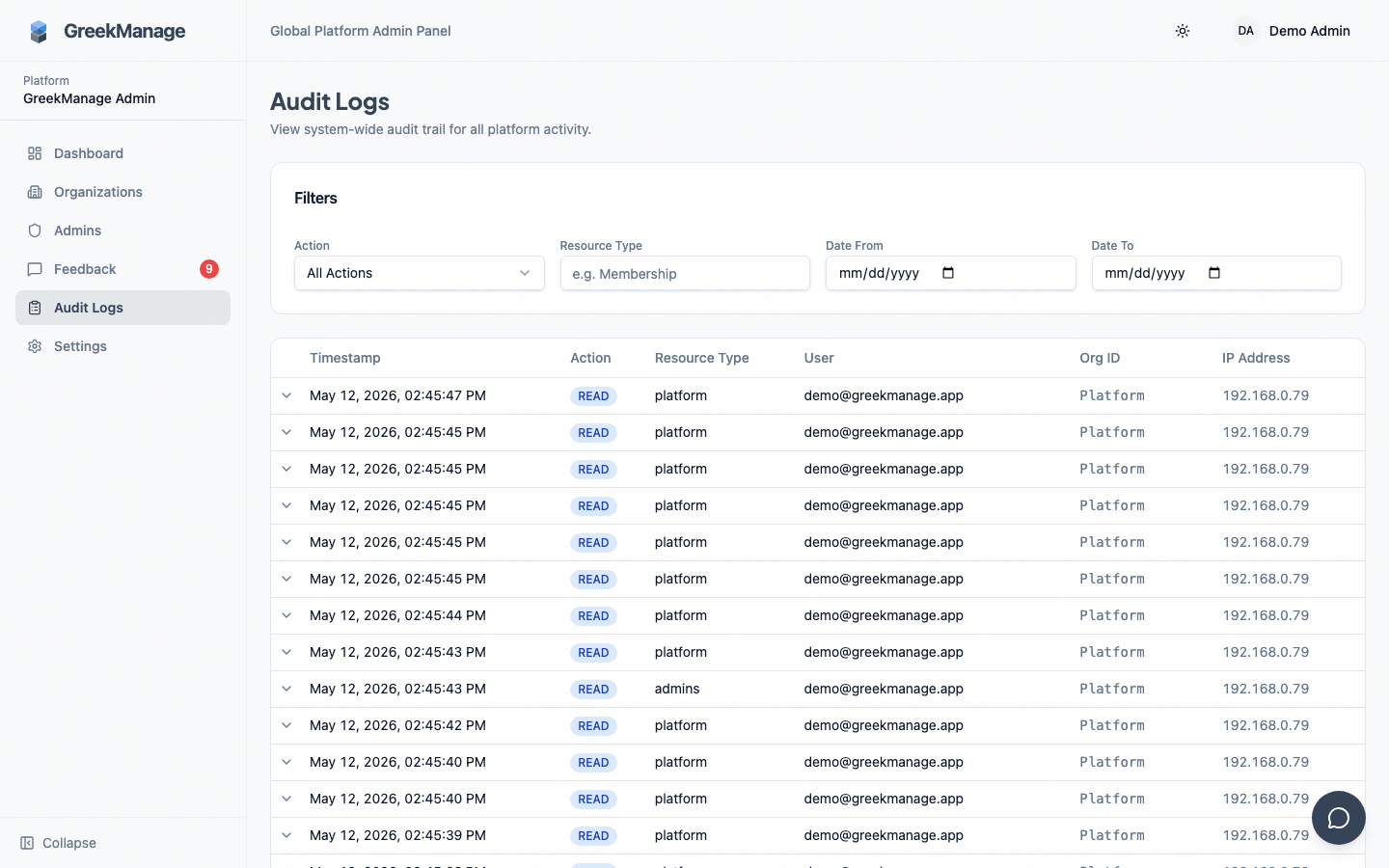Click the GreekManage cube logo icon
This screenshot has width=1389, height=868.
tap(39, 32)
